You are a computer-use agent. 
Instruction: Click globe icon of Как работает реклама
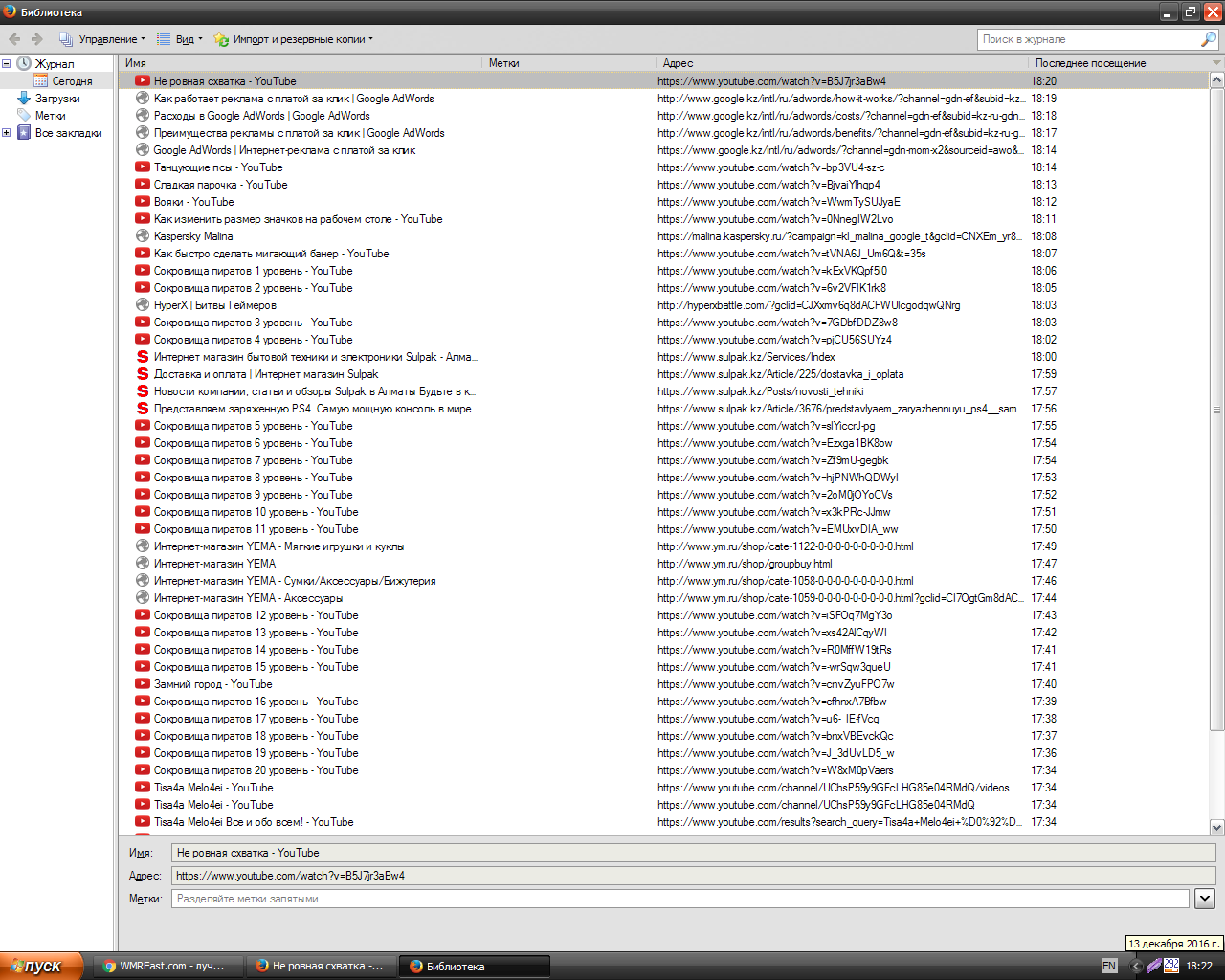(143, 99)
